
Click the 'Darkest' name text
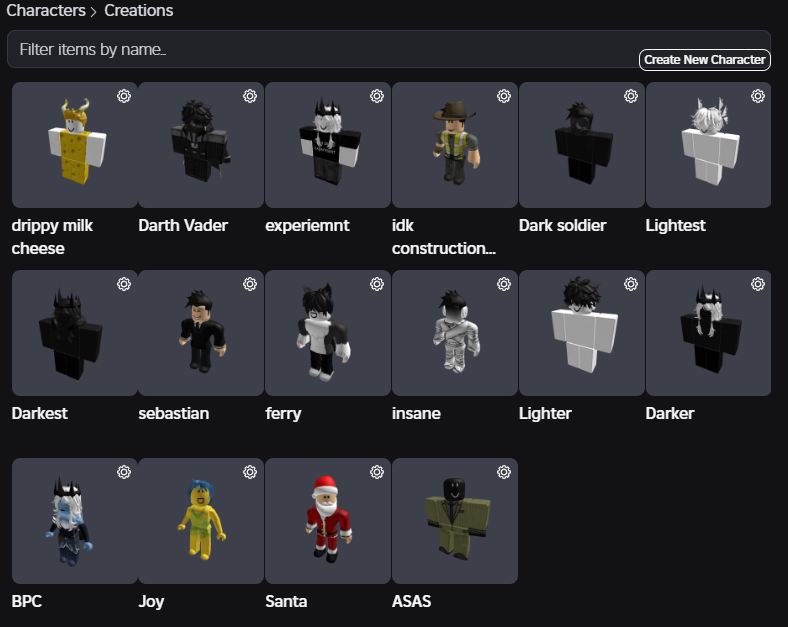39,413
